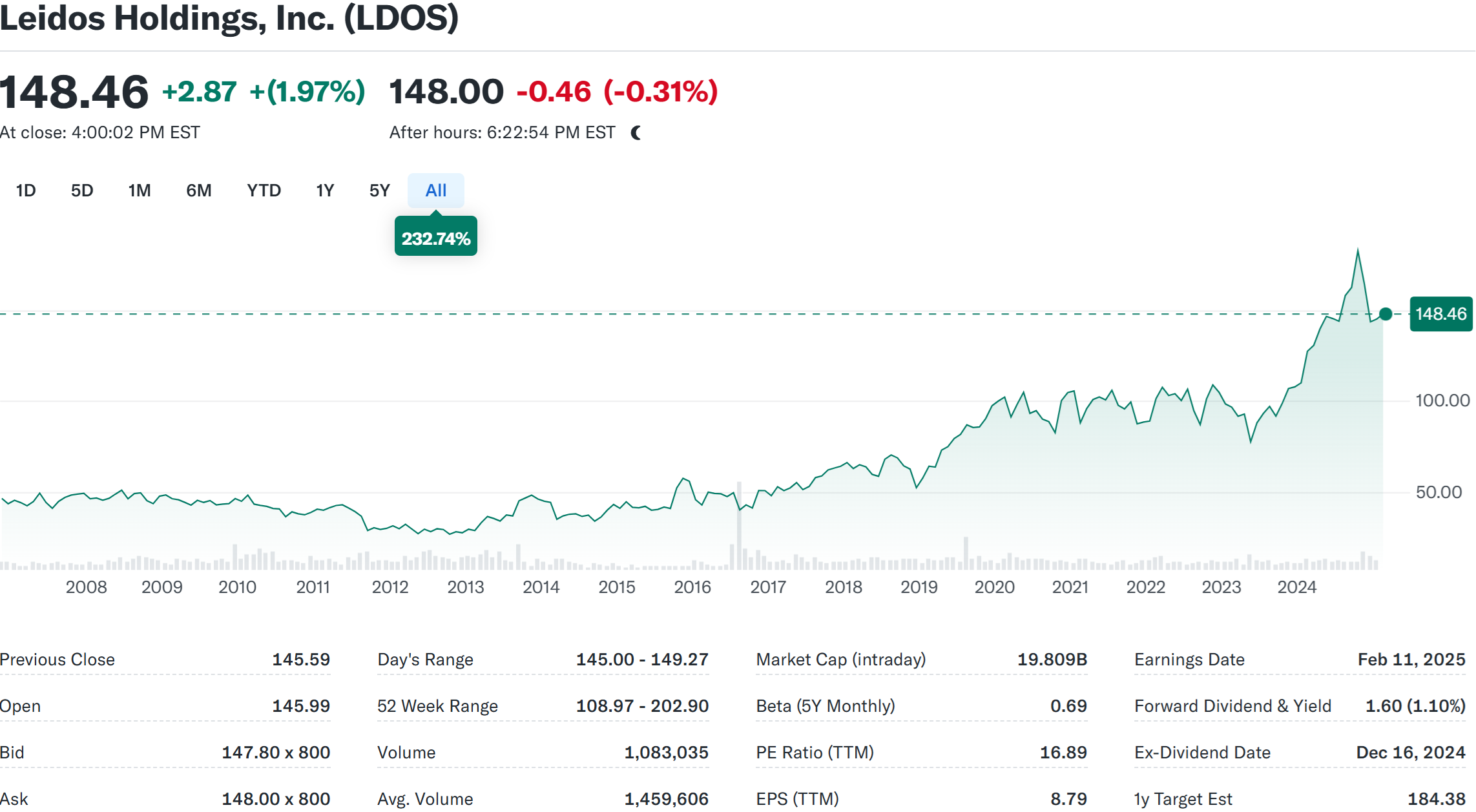Click the after-hours price 148.00 heading
Screen dimensions: 1476x812
click(446, 92)
